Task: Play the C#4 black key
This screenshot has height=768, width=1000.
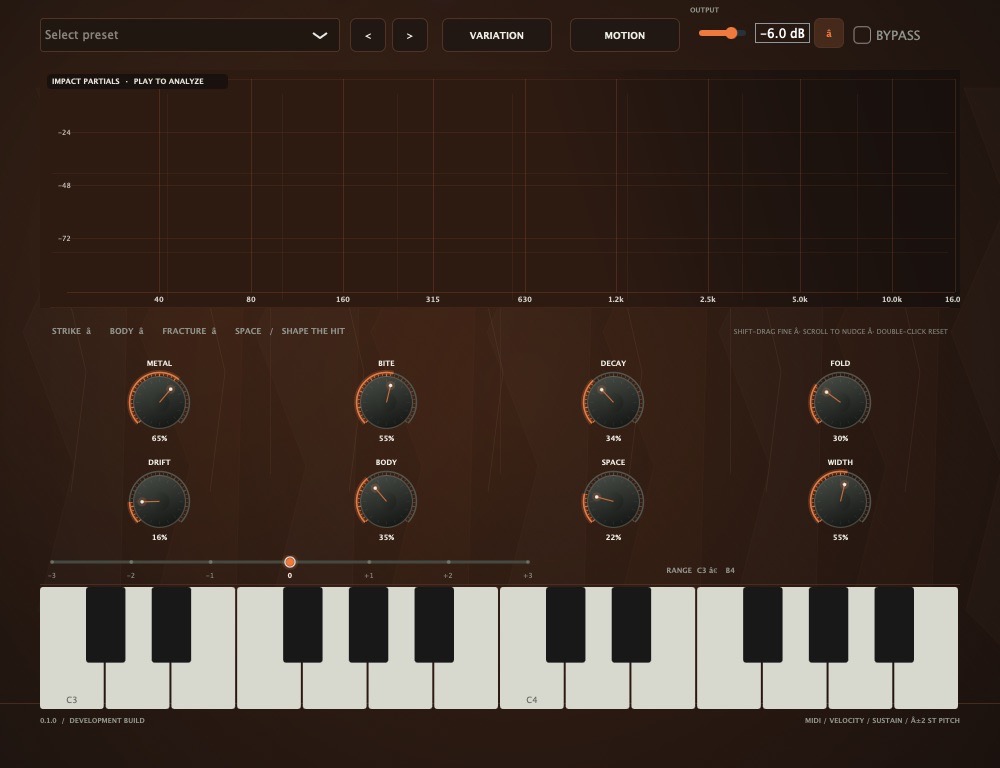Action: coord(566,624)
